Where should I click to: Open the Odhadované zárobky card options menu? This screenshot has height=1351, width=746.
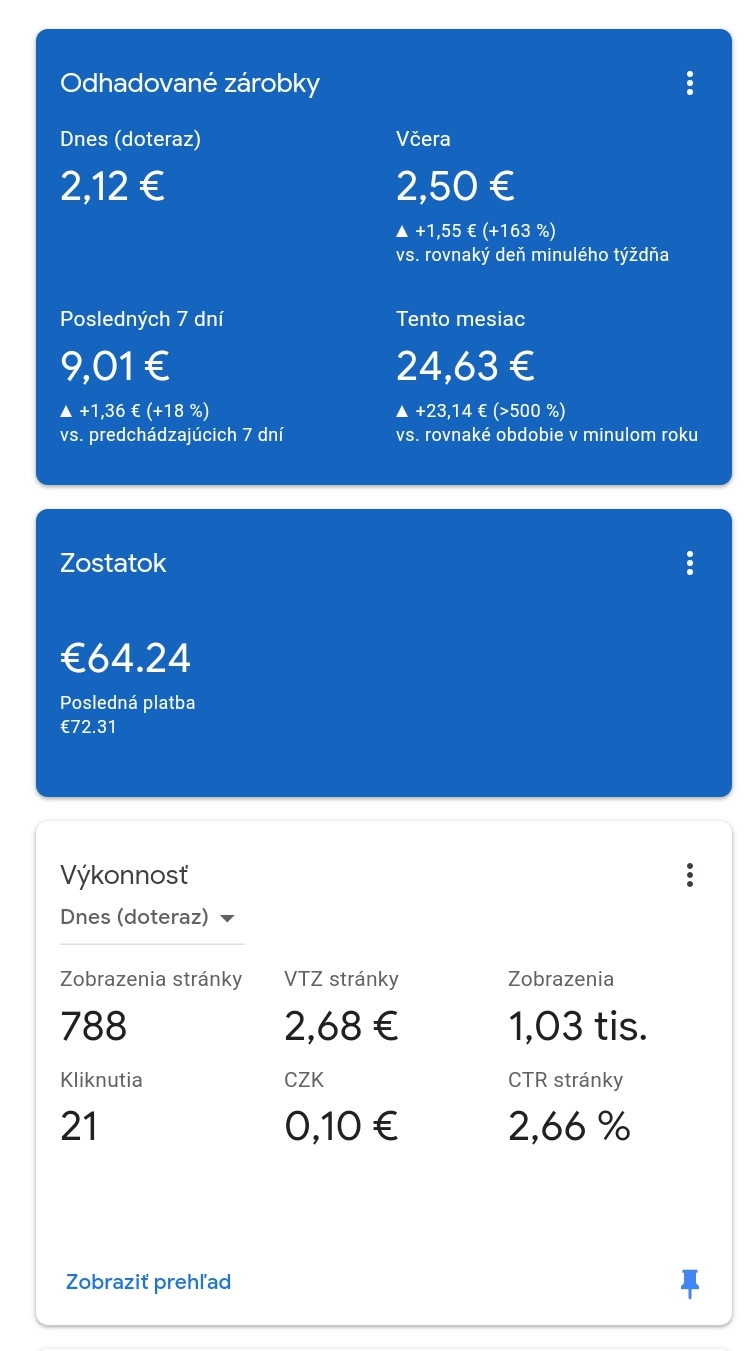pyautogui.click(x=689, y=83)
